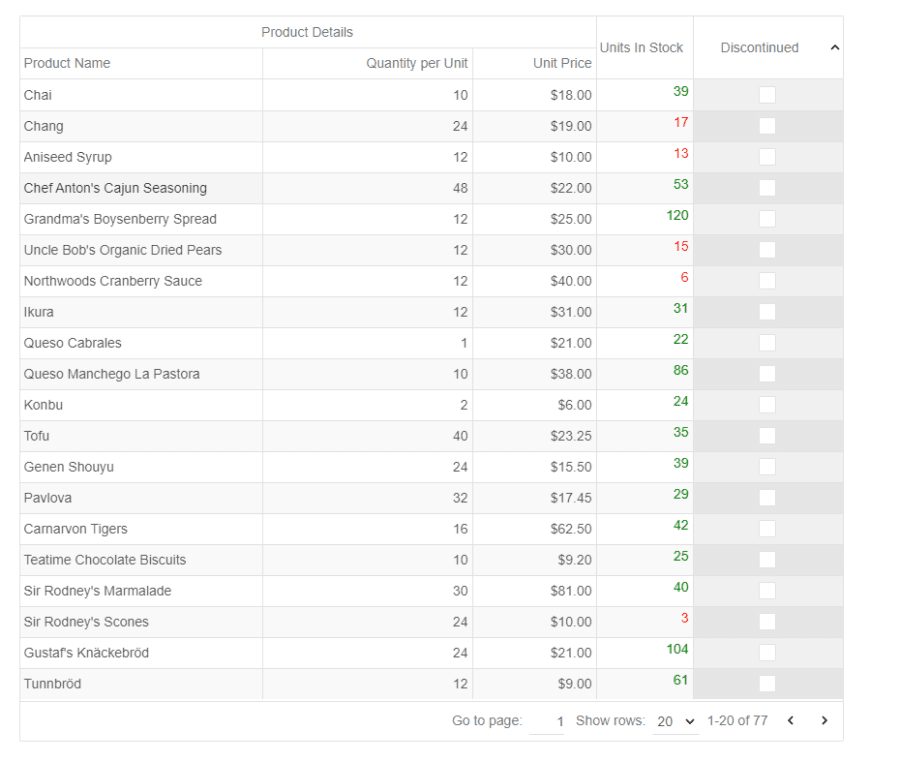
Task: Check Discontinued box for Aniseed Syrup
Action: (x=767, y=157)
